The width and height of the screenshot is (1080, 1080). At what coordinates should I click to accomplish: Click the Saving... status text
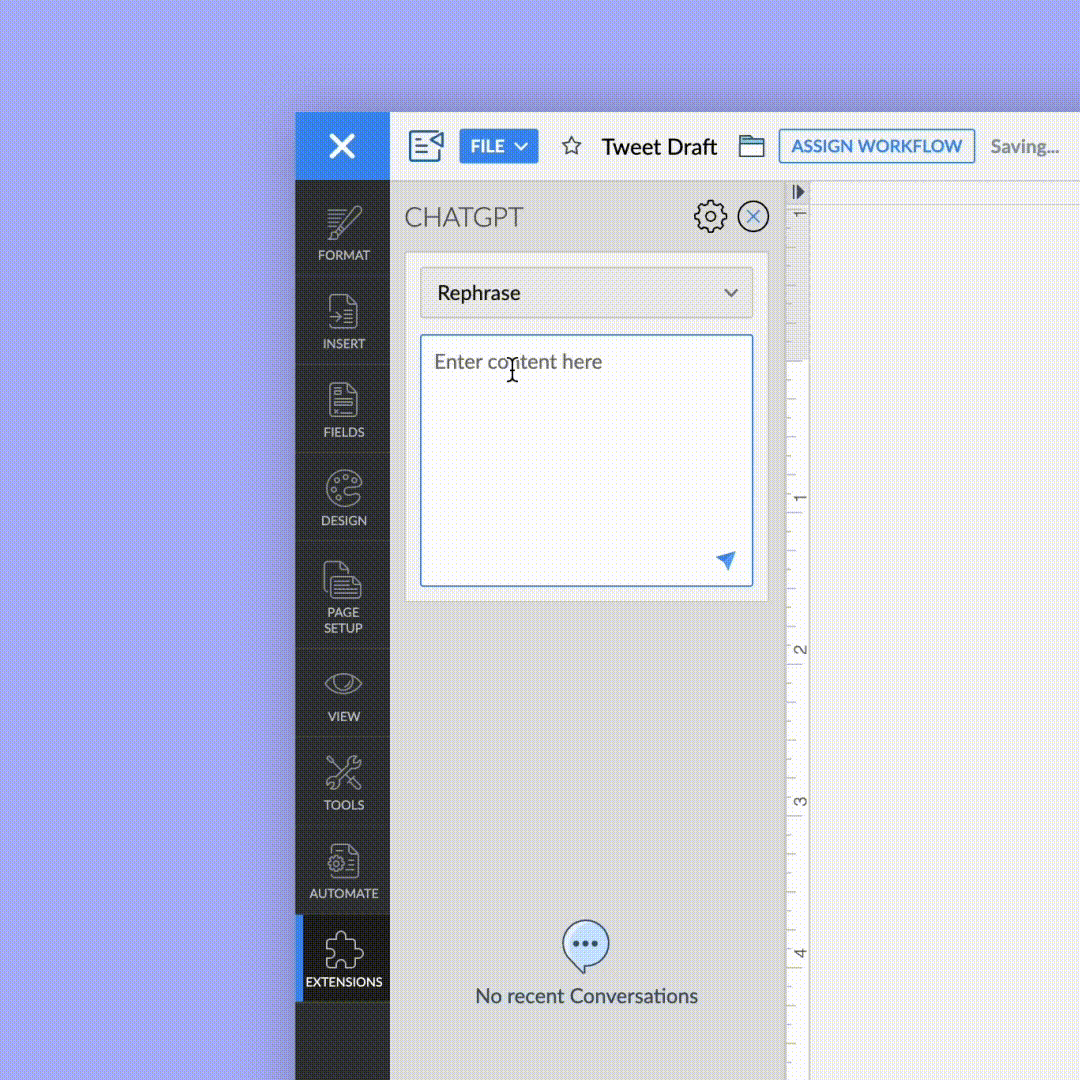(1024, 147)
